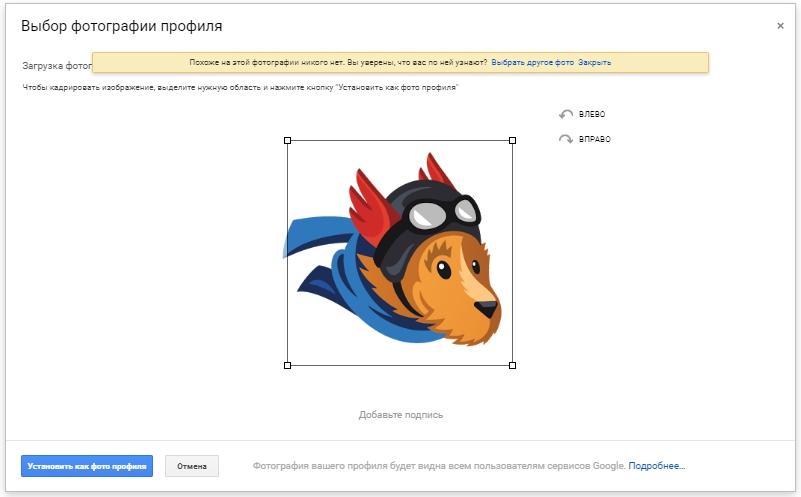The height and width of the screenshot is (497, 801).
Task: Close the profile photo dialog with X
Action: (780, 26)
